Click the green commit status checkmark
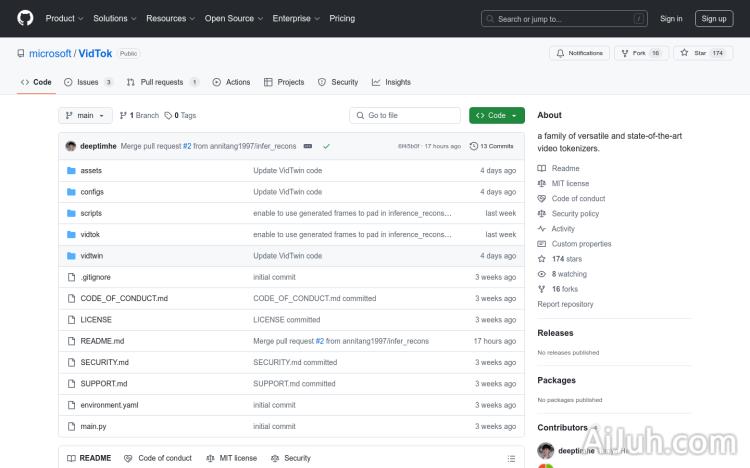This screenshot has width=750, height=468. click(x=326, y=146)
